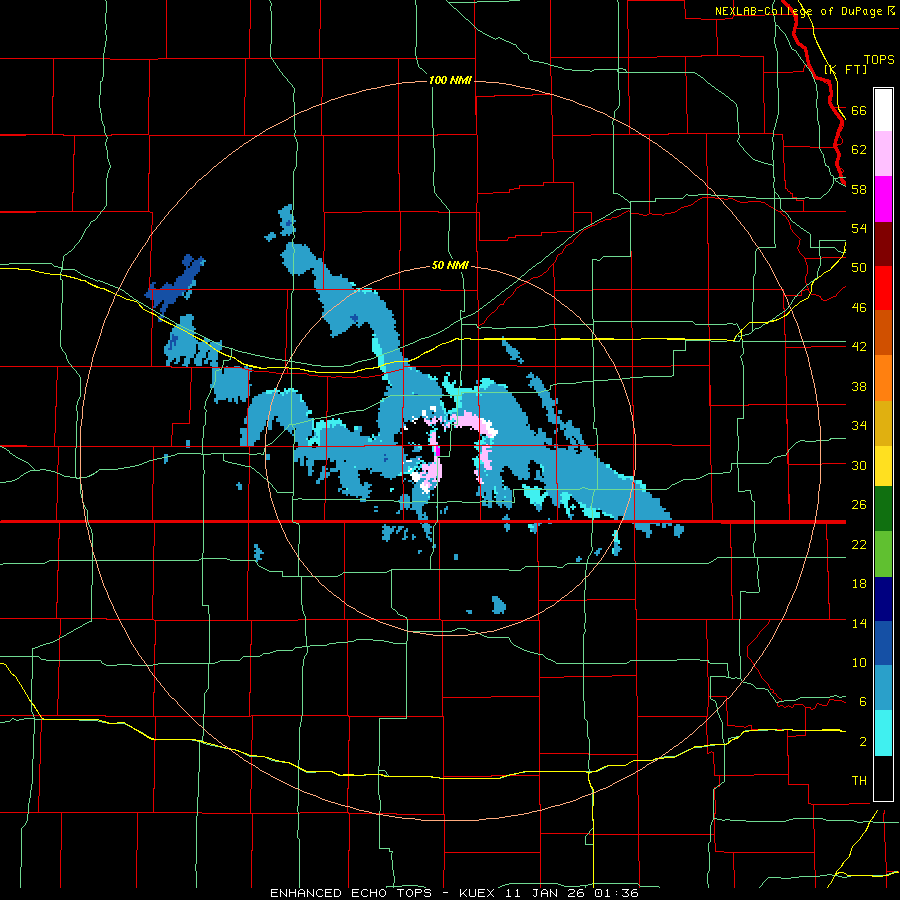
Task: Click the 6 legend value
Action: [x=863, y=702]
